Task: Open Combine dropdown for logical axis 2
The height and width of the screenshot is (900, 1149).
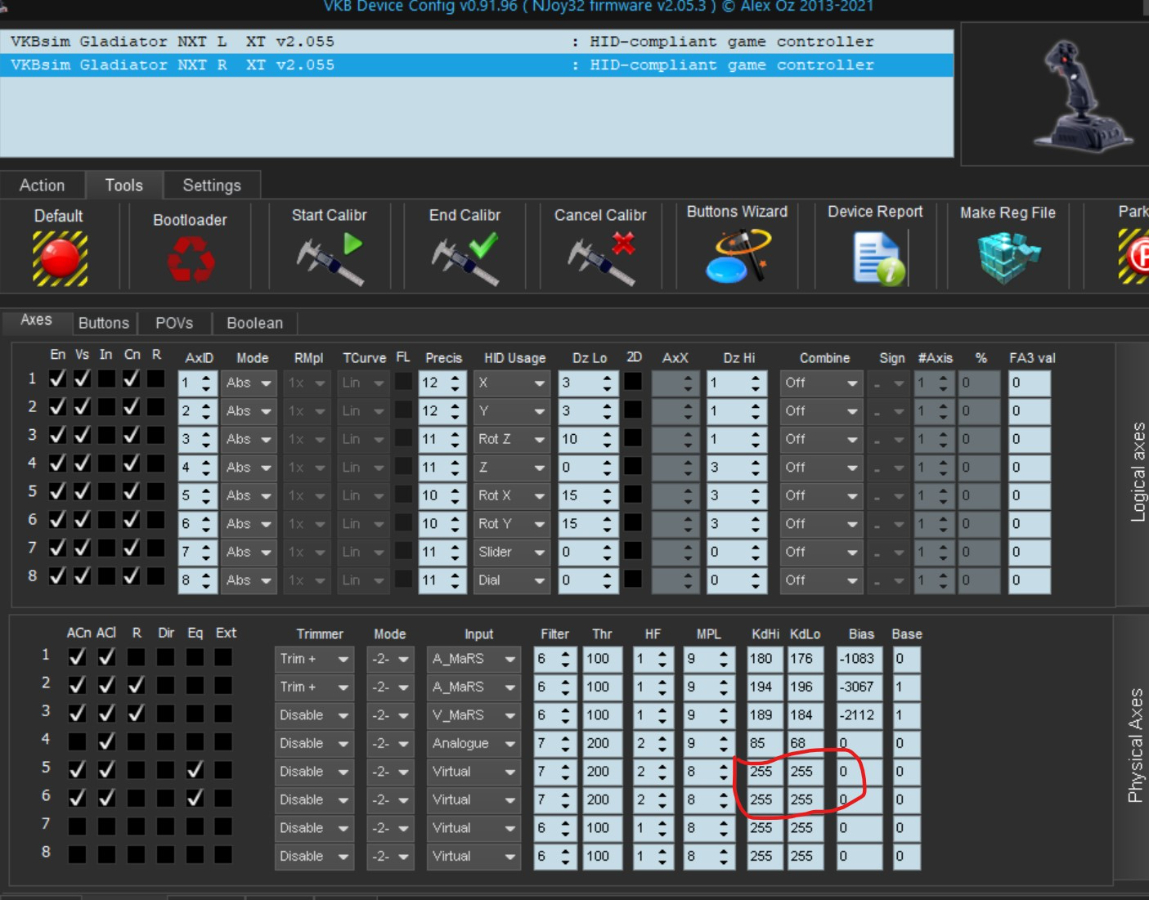Action: click(x=821, y=411)
